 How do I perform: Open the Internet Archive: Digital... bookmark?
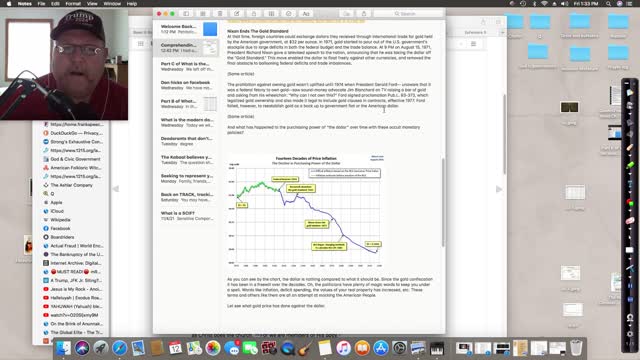coord(73,263)
